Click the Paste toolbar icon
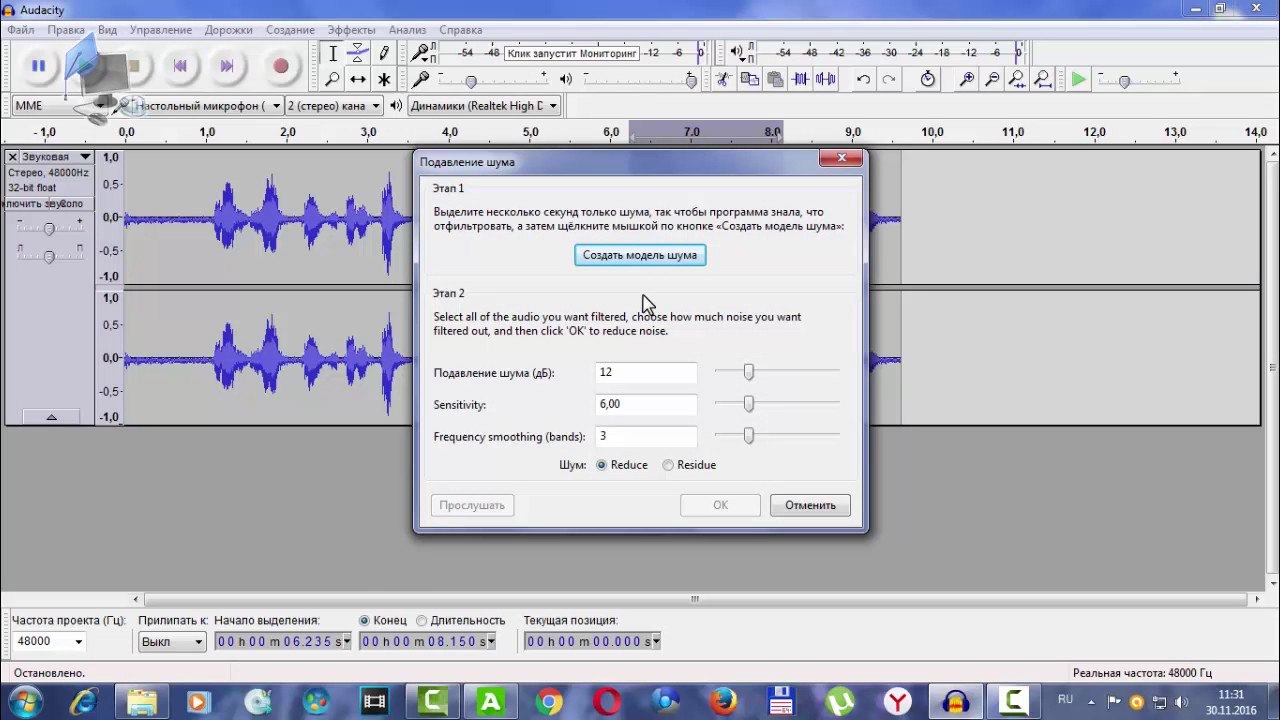Image resolution: width=1280 pixels, height=720 pixels. click(x=775, y=79)
